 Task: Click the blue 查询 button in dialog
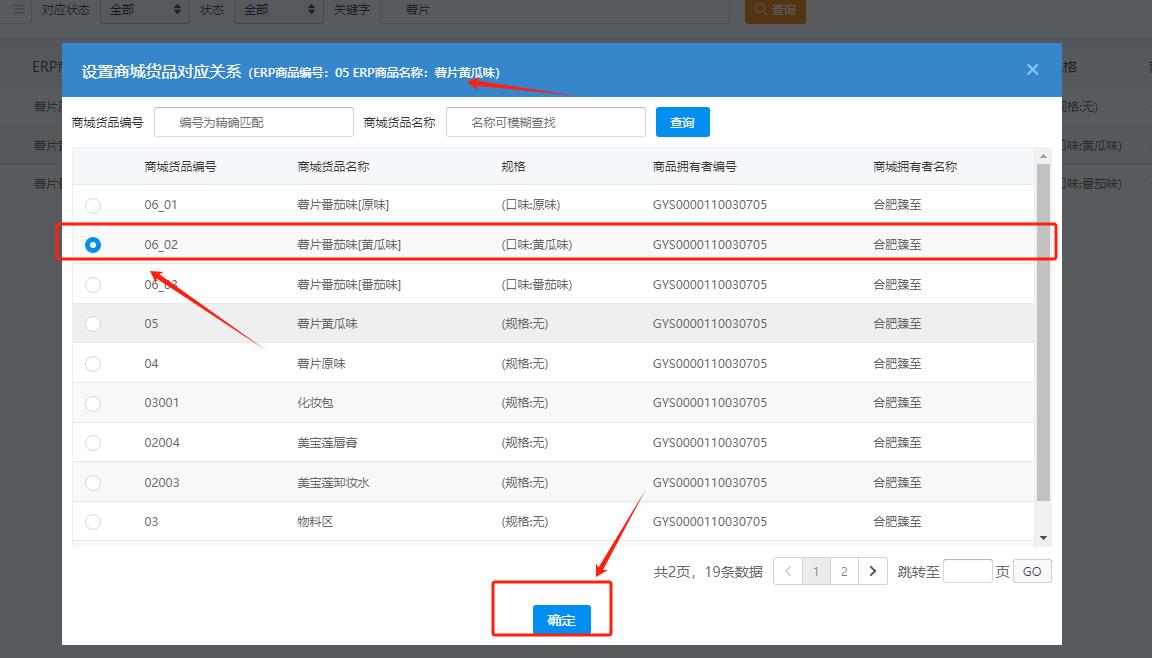(x=683, y=123)
